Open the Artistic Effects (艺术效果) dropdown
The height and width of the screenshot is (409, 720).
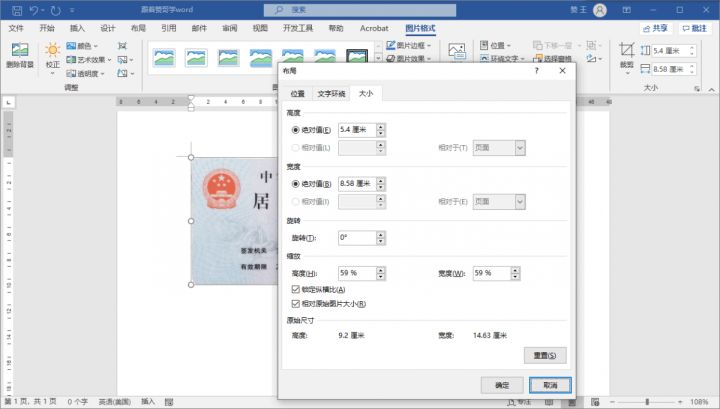point(89,60)
